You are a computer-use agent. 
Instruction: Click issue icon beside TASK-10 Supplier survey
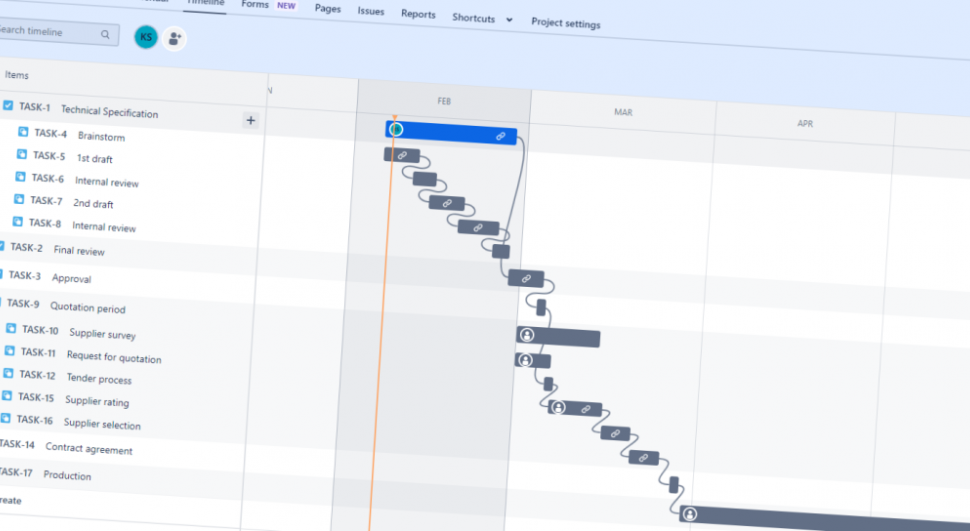11,328
